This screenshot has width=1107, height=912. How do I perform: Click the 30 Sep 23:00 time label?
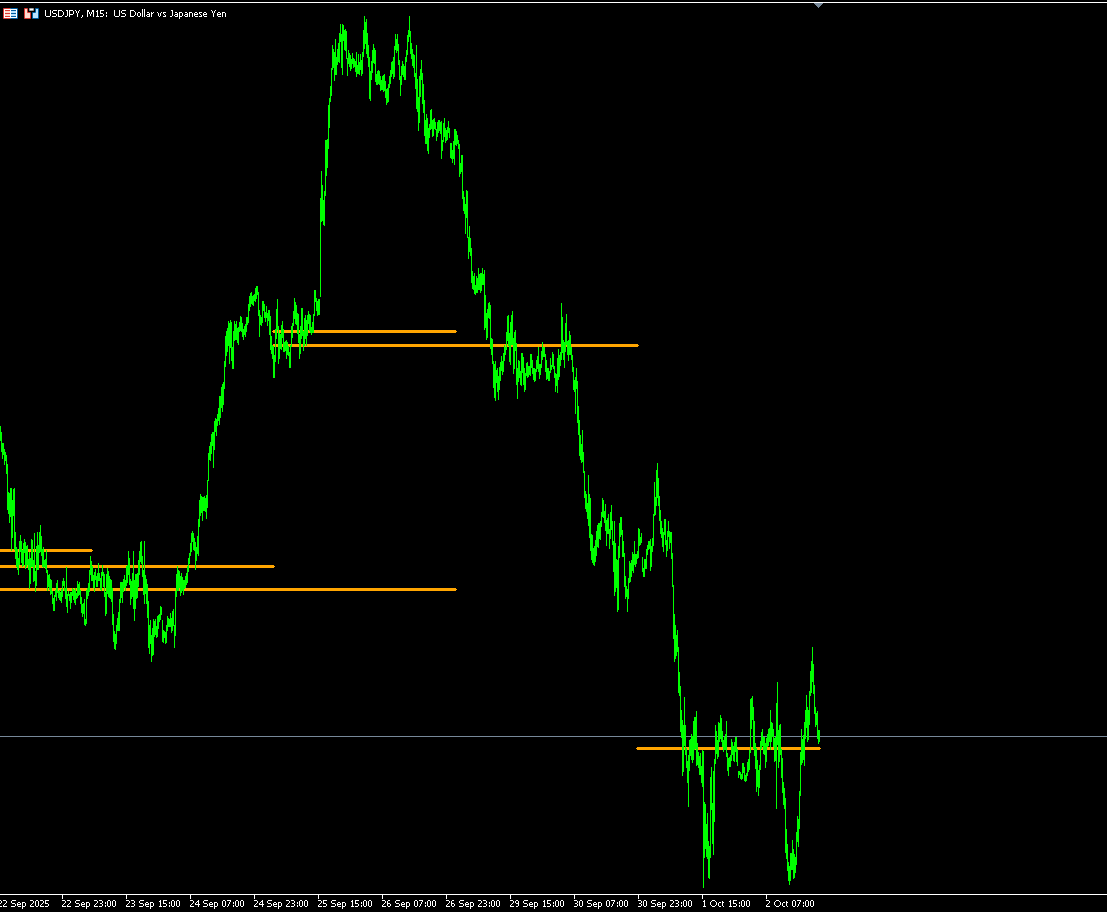click(x=664, y=904)
